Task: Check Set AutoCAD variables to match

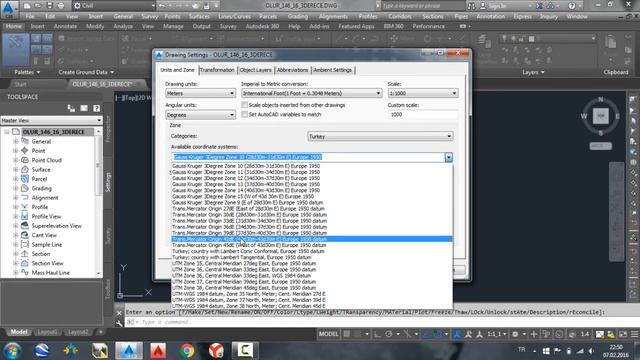Action: tap(244, 114)
